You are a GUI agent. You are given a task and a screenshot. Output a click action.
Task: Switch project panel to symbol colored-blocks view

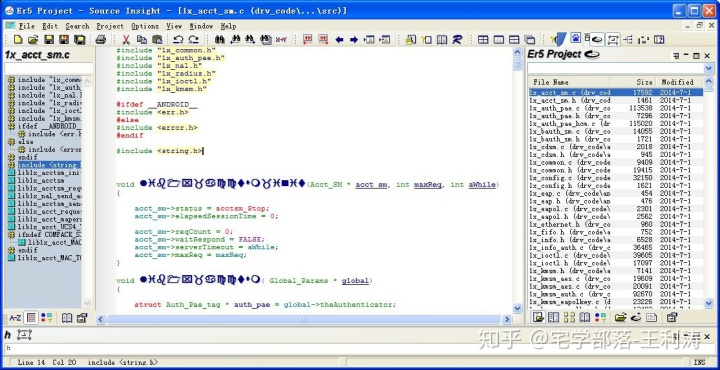(x=600, y=317)
